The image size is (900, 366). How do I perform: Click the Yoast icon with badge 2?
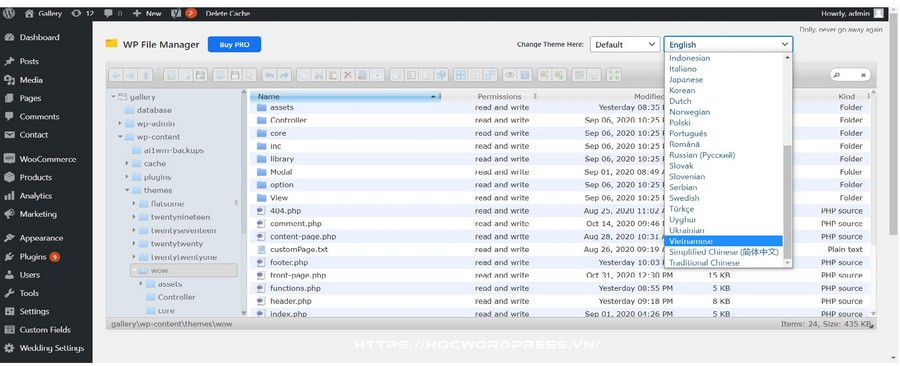click(184, 13)
